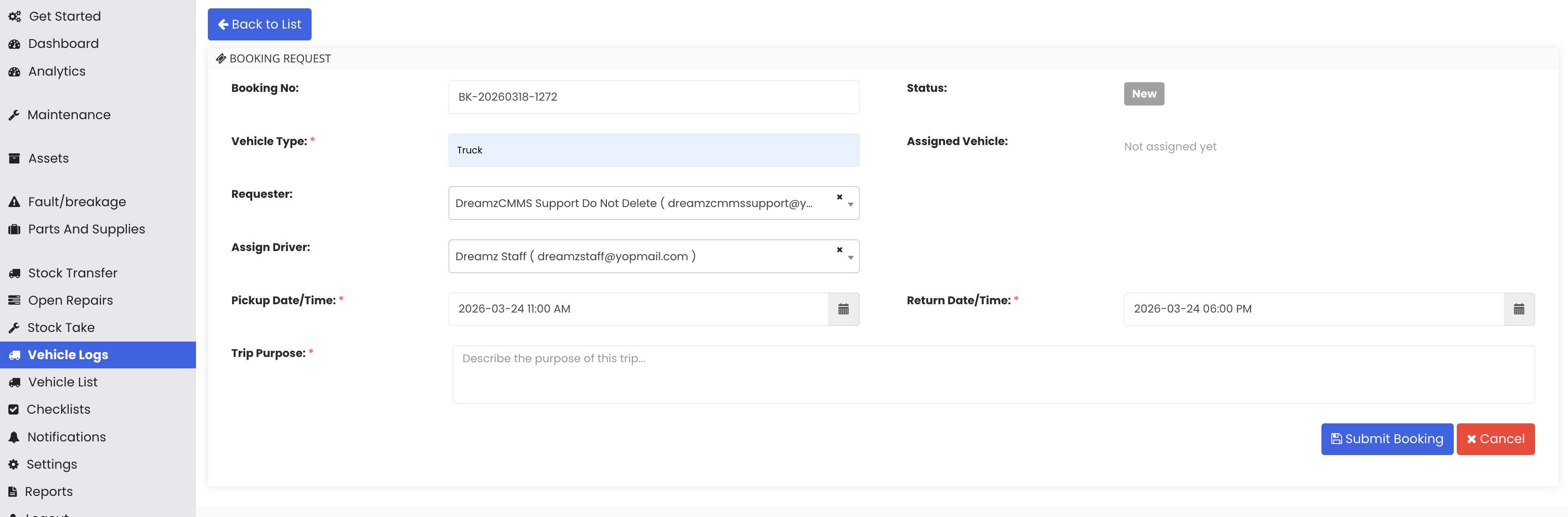Screen dimensions: 1568x517
Task: Open the Vehicle Type Truck selector
Action: tap(653, 150)
